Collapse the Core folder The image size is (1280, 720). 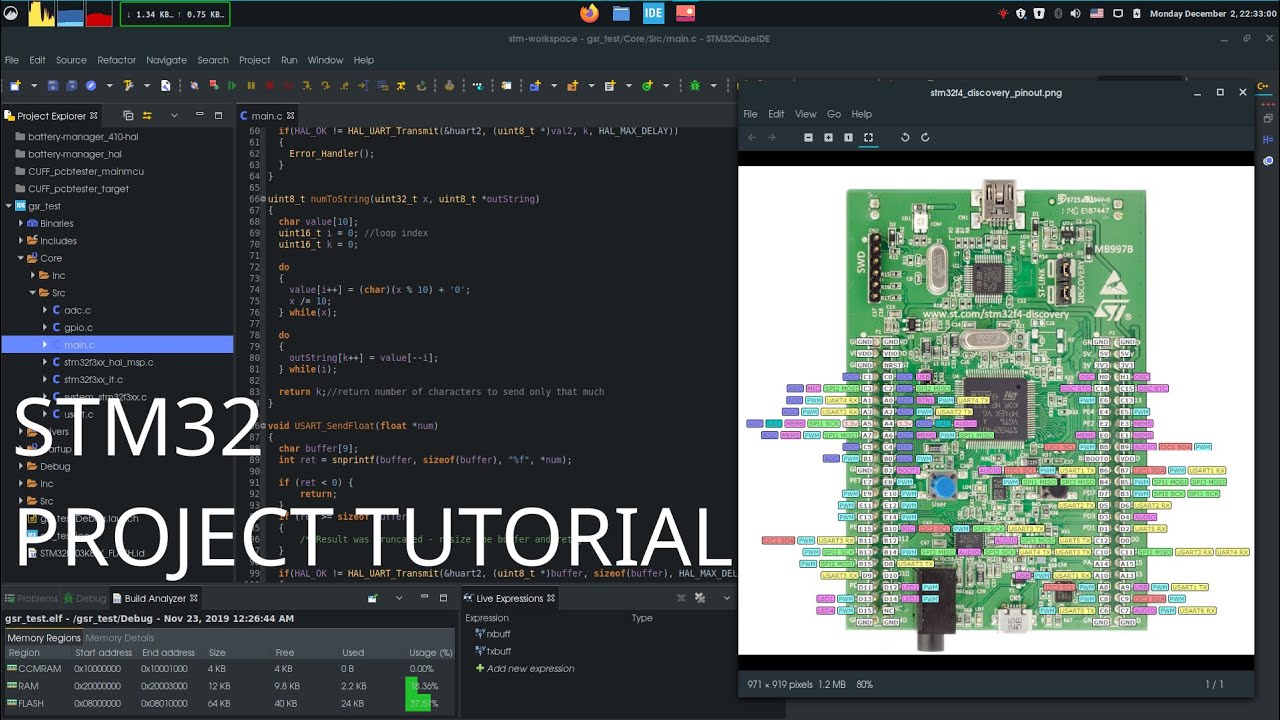[x=21, y=258]
